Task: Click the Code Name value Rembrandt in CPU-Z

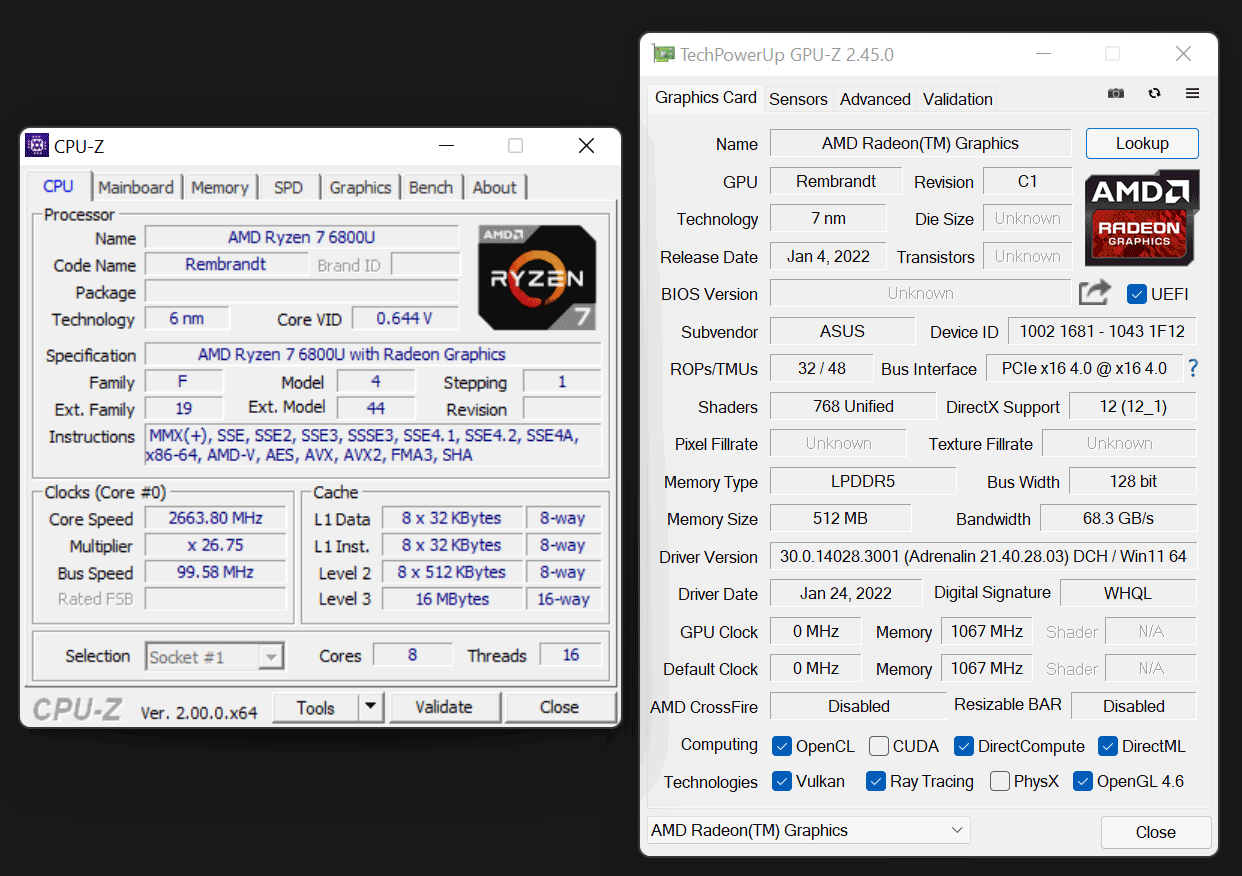Action: [227, 264]
